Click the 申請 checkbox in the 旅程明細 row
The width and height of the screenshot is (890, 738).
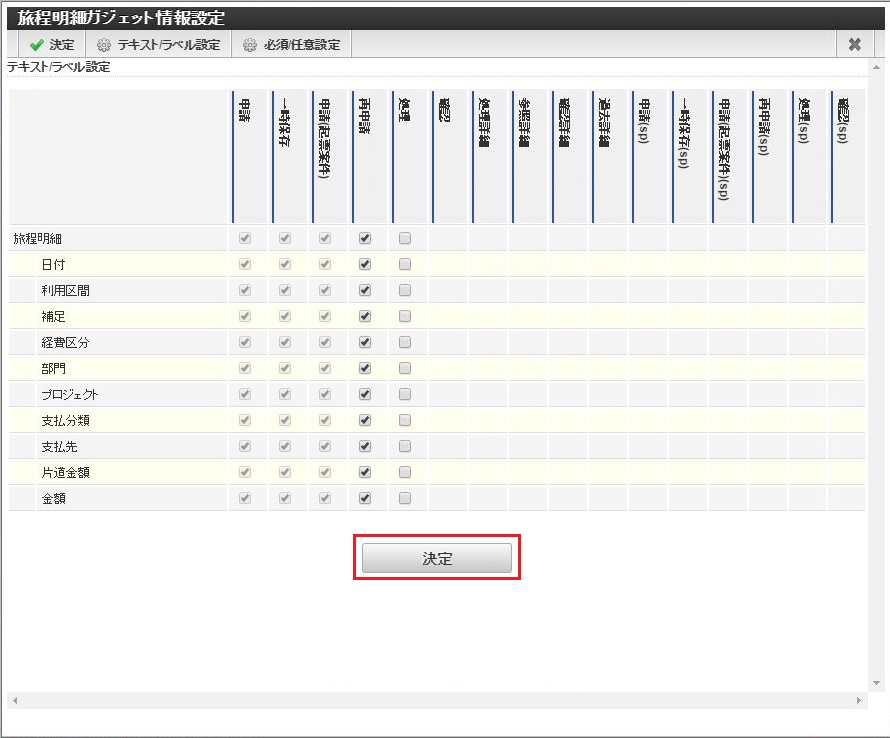click(245, 238)
